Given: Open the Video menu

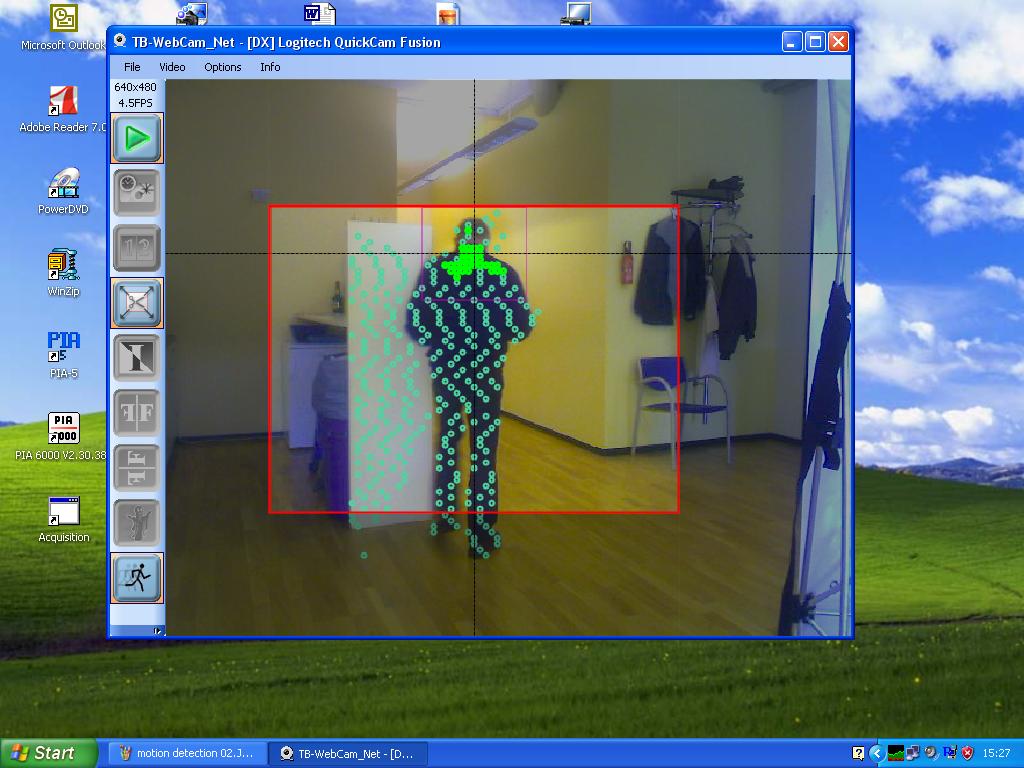Looking at the screenshot, I should pyautogui.click(x=172, y=67).
